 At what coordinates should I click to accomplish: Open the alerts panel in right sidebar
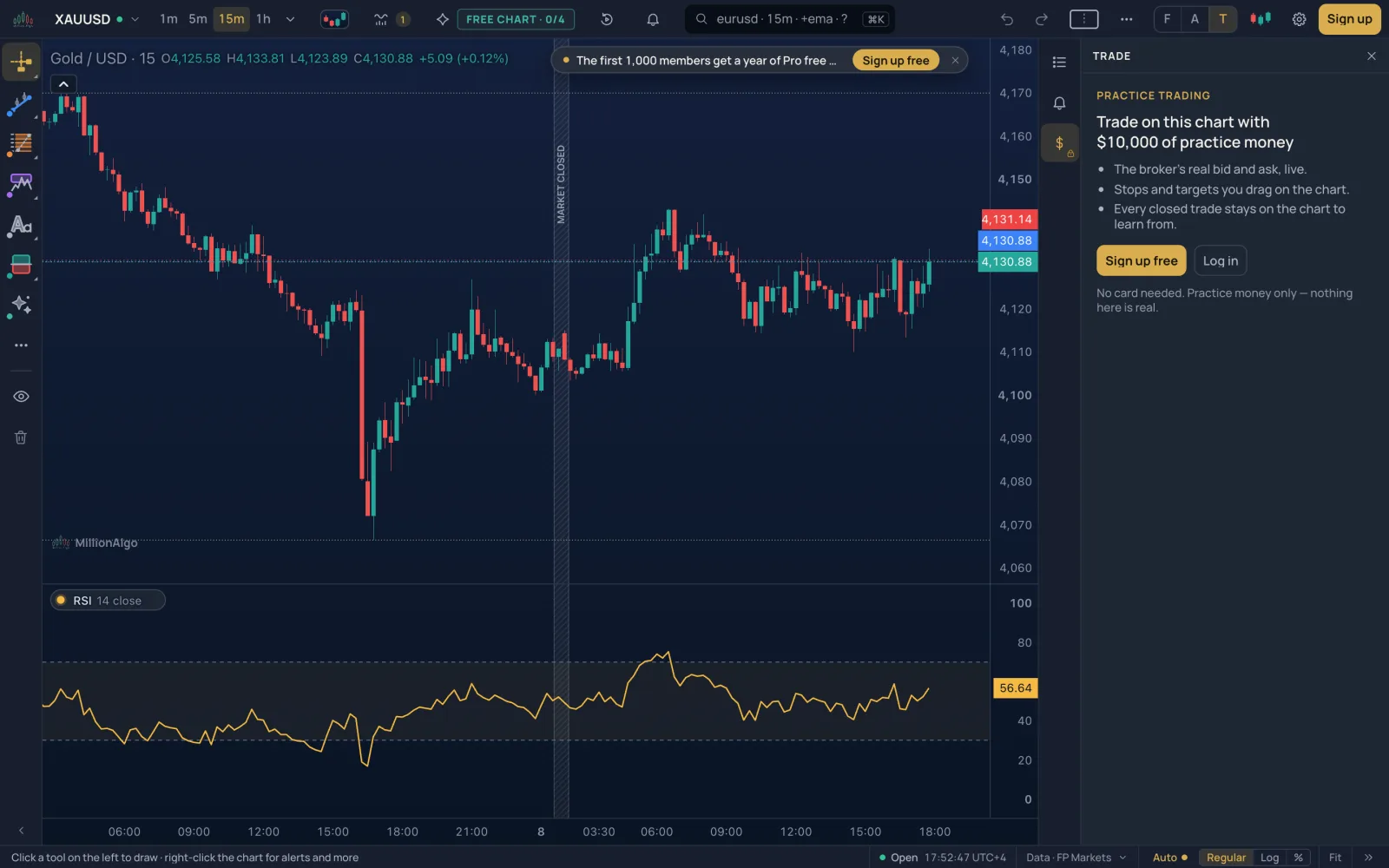click(1059, 103)
